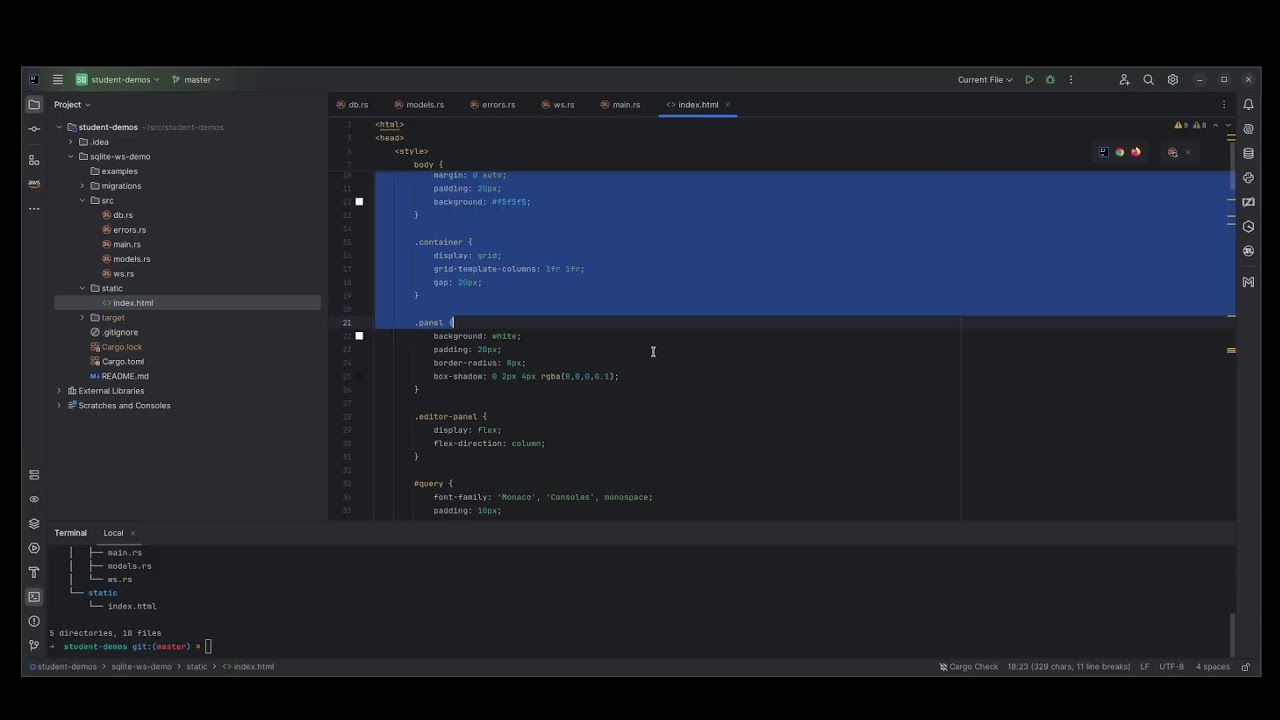Image resolution: width=1280 pixels, height=720 pixels.
Task: Switch to the errors.rs editor tab
Action: [492, 105]
